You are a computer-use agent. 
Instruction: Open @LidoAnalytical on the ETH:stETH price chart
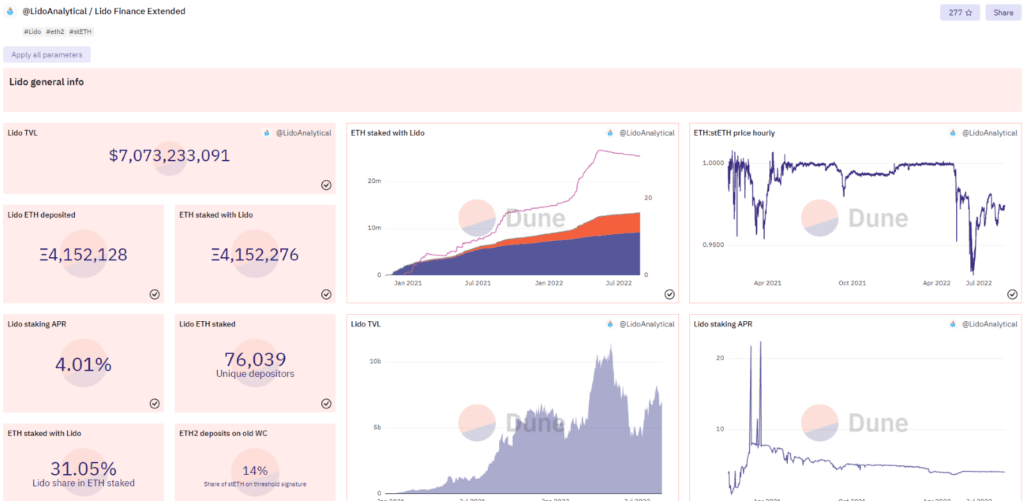click(x=989, y=133)
